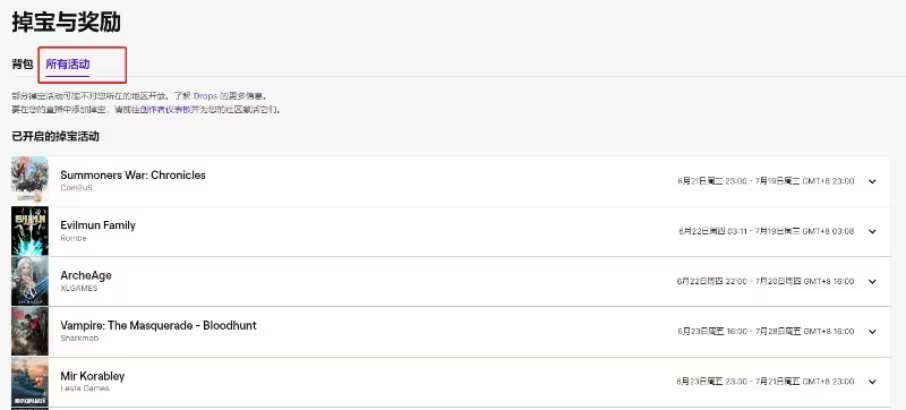Expand the Evilmun Family campaign chevron
This screenshot has height=410, width=906.
click(872, 231)
